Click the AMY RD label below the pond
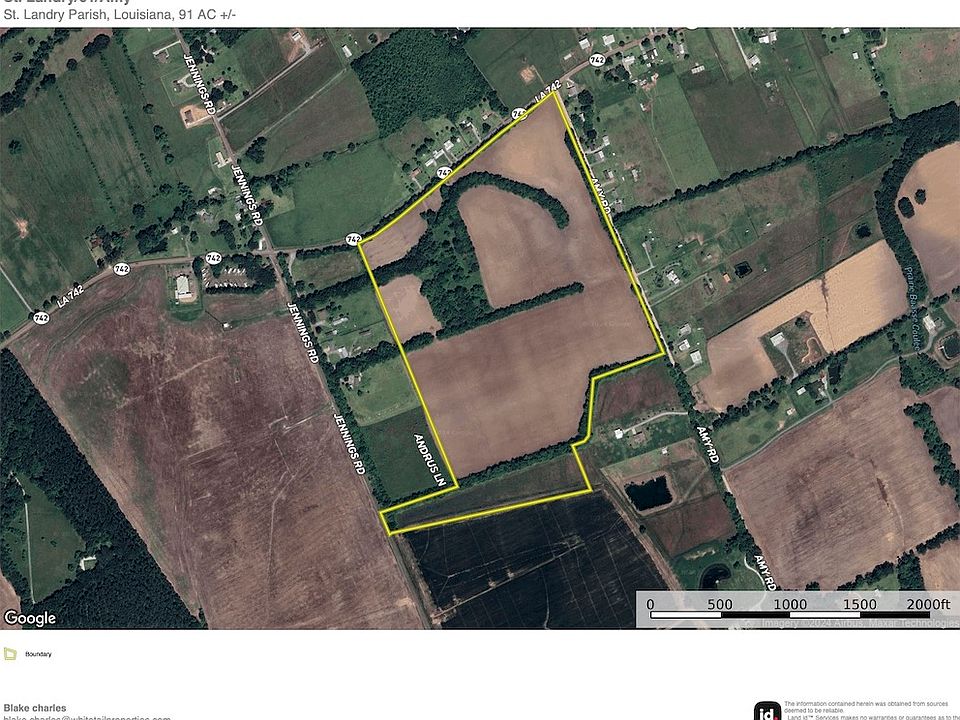The height and width of the screenshot is (720, 960). pos(764,571)
